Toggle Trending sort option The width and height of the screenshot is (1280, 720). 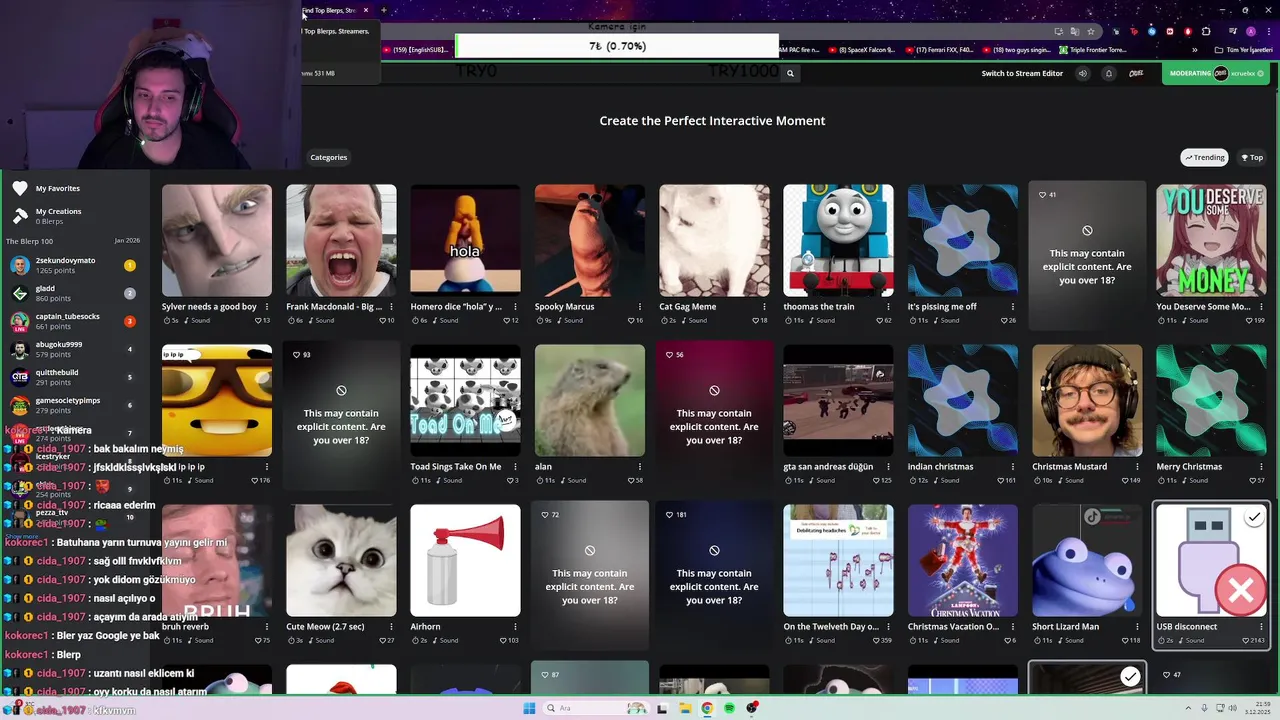click(x=1205, y=157)
